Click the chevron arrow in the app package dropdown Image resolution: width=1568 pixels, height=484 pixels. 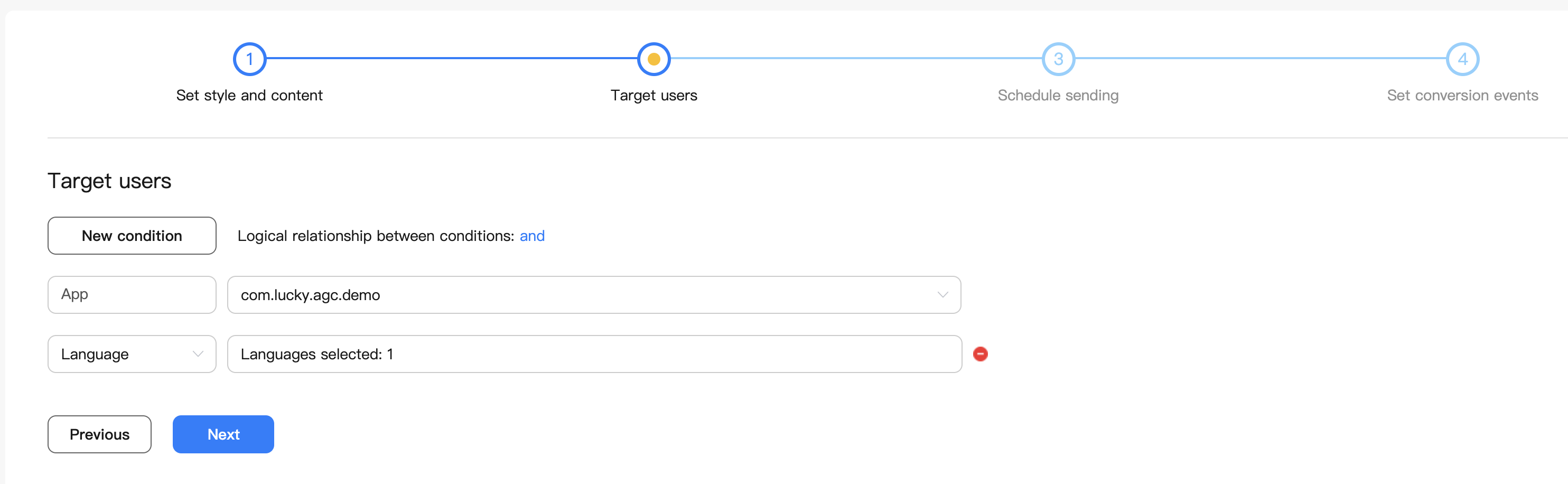point(942,295)
